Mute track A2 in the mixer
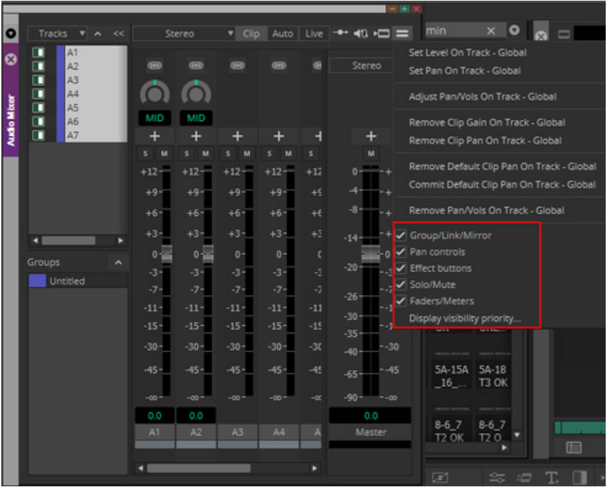Viewport: 607px width, 487px height. coord(206,154)
